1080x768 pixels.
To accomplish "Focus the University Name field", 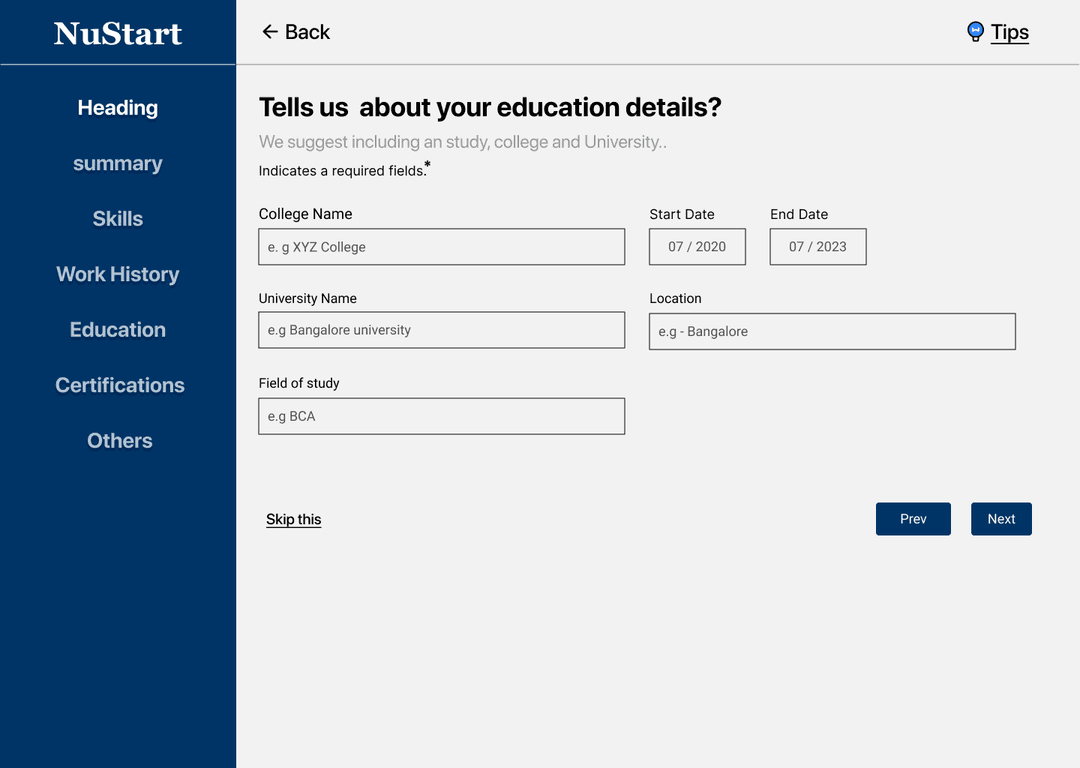I will point(442,330).
